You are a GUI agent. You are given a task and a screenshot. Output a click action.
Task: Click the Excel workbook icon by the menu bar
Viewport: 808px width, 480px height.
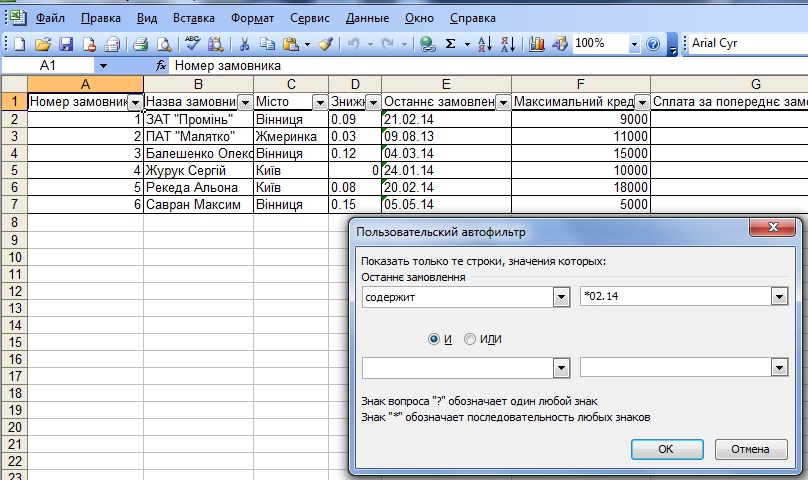[18, 18]
